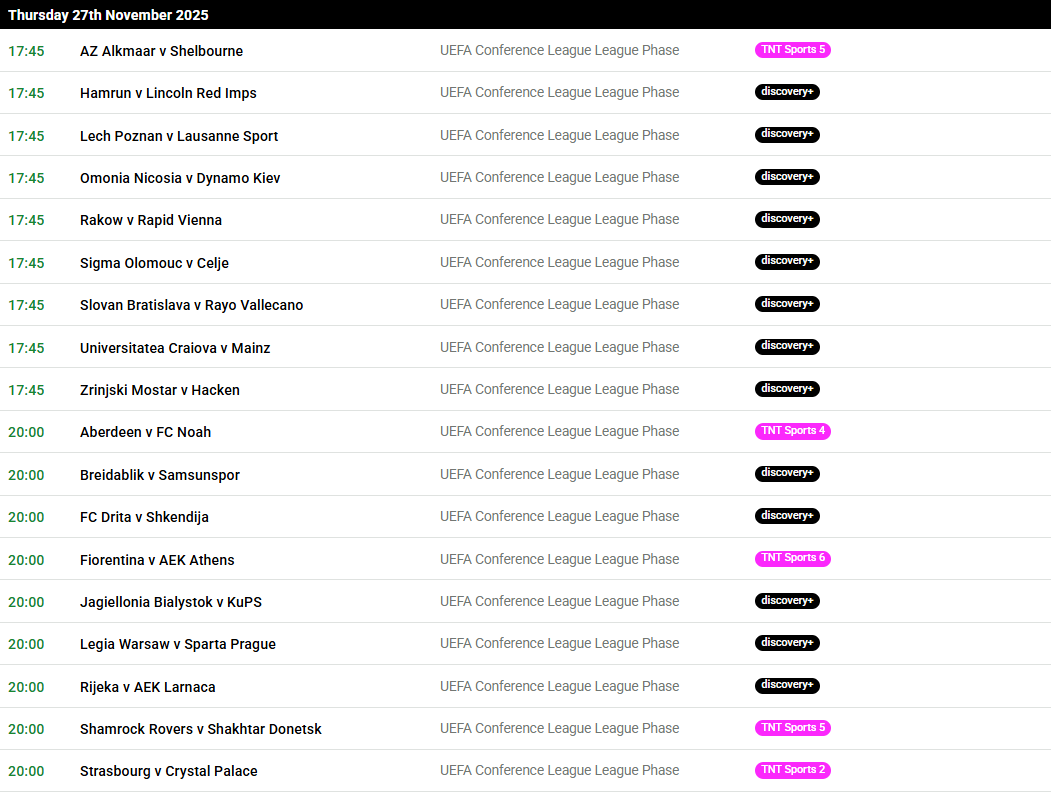Click competition name in Slovan Bratislava row
The image size is (1051, 794).
tap(560, 305)
